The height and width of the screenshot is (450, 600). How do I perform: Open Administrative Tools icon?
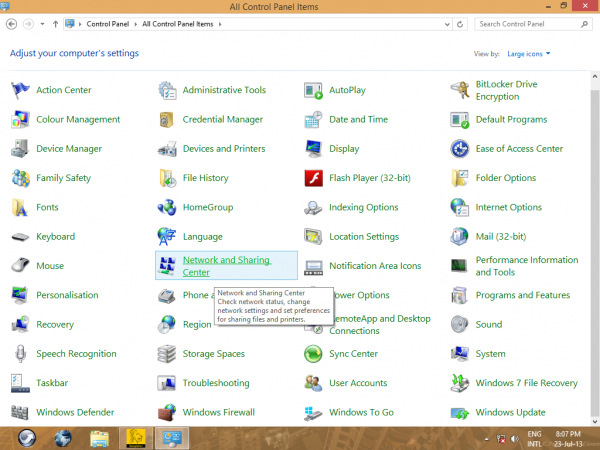point(167,90)
